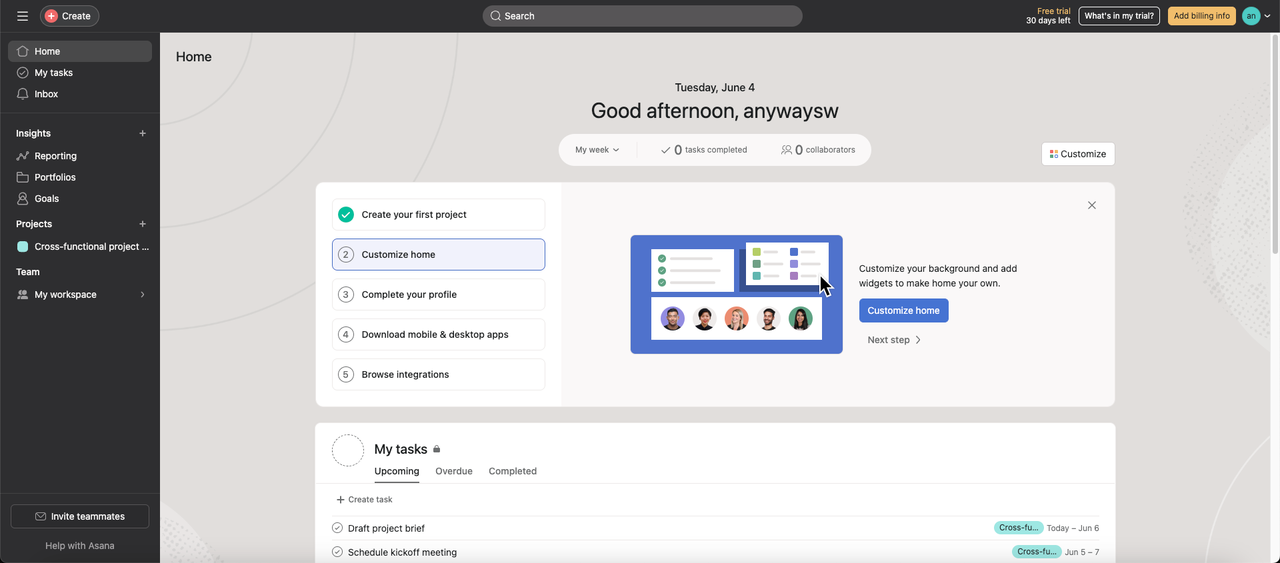
Task: Click Add billing info button
Action: tap(1202, 16)
